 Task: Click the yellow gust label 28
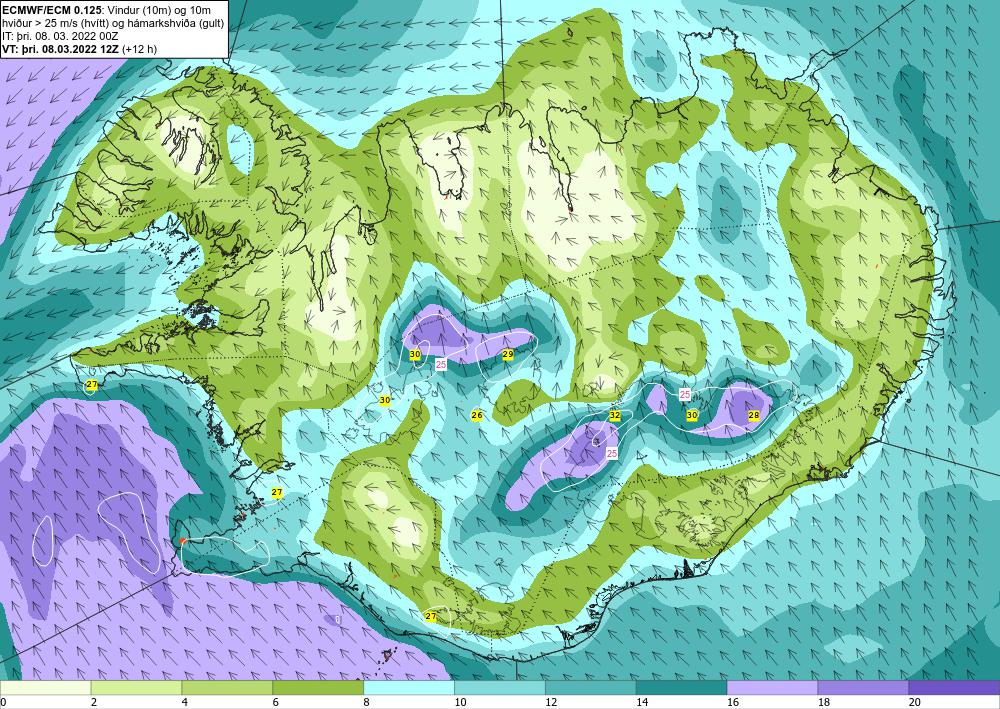(x=754, y=416)
